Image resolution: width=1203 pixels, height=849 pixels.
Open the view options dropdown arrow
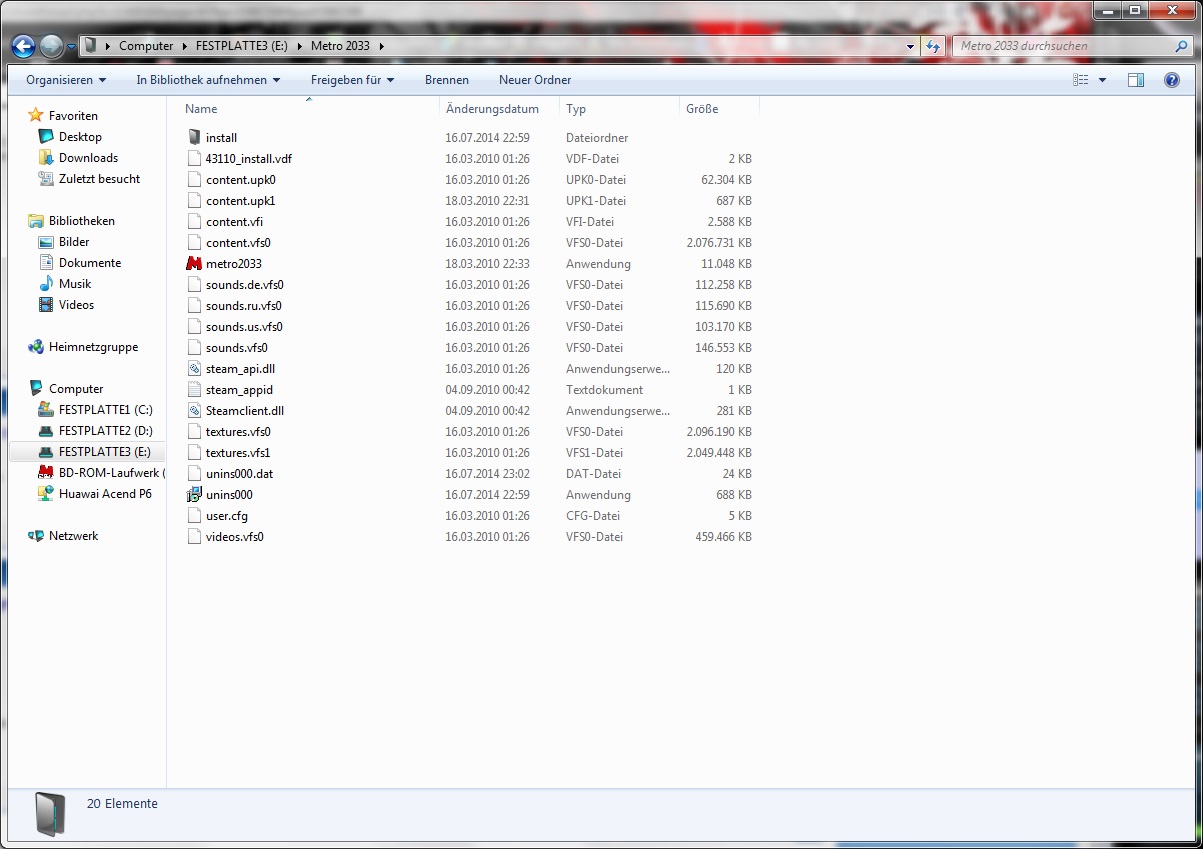coord(1102,80)
